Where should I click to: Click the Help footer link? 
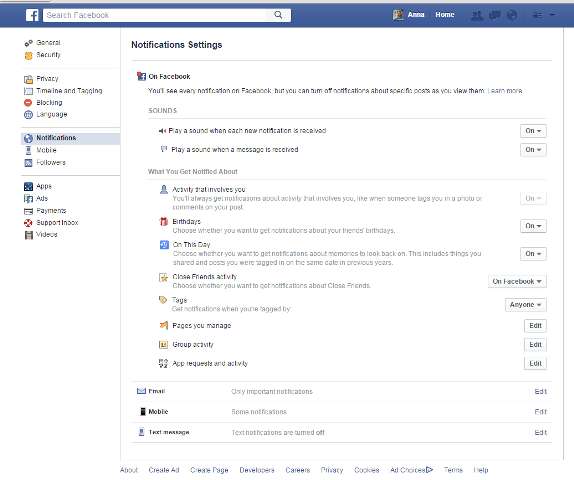click(x=481, y=470)
